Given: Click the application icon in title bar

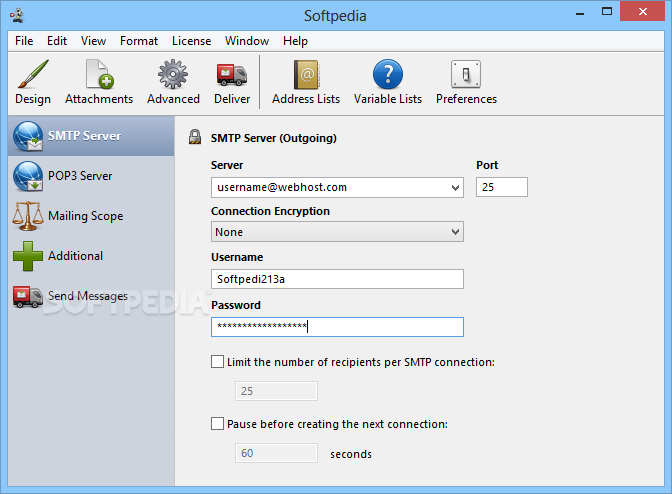Looking at the screenshot, I should coord(17,15).
